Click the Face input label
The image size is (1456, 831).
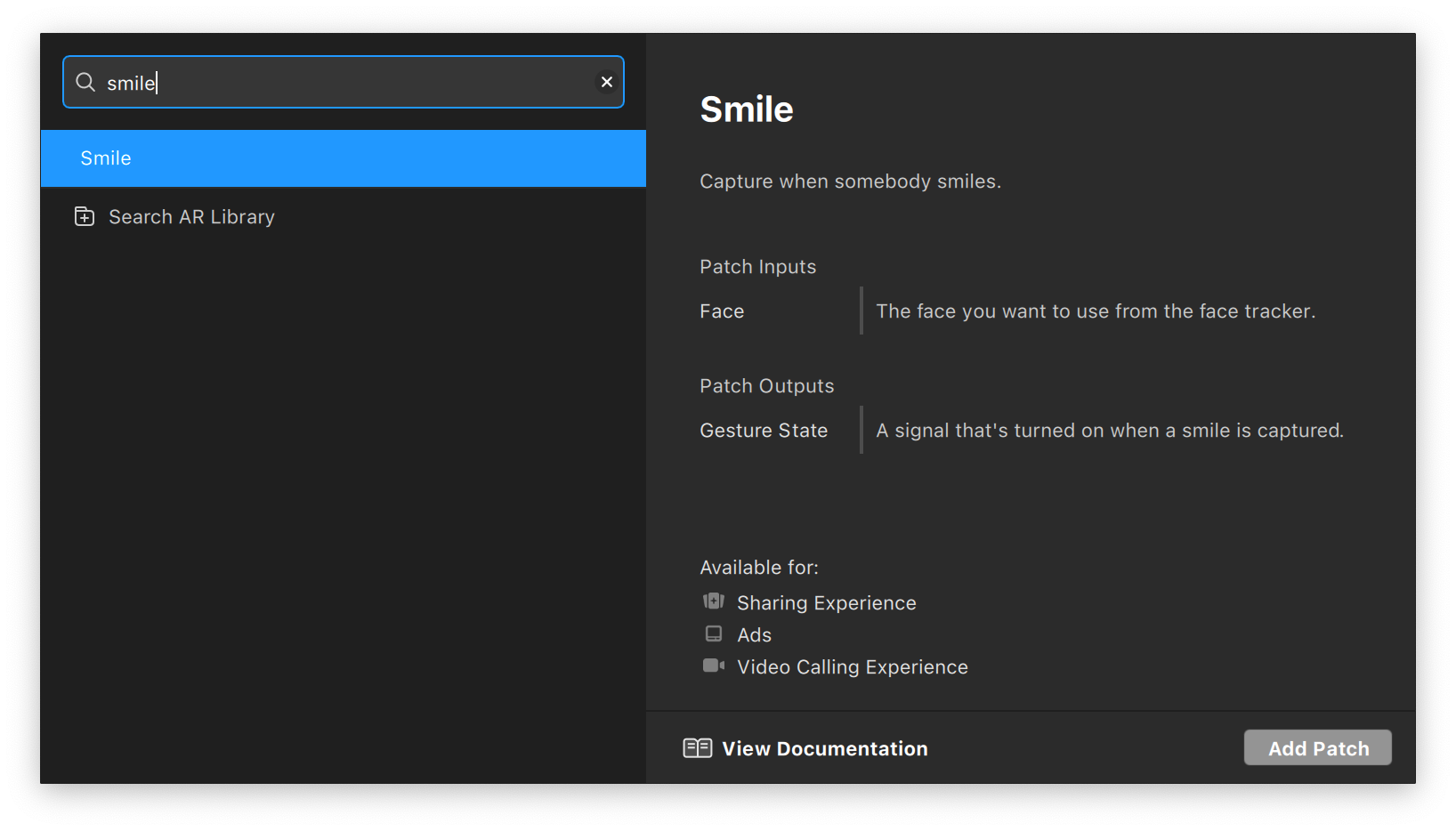click(722, 311)
